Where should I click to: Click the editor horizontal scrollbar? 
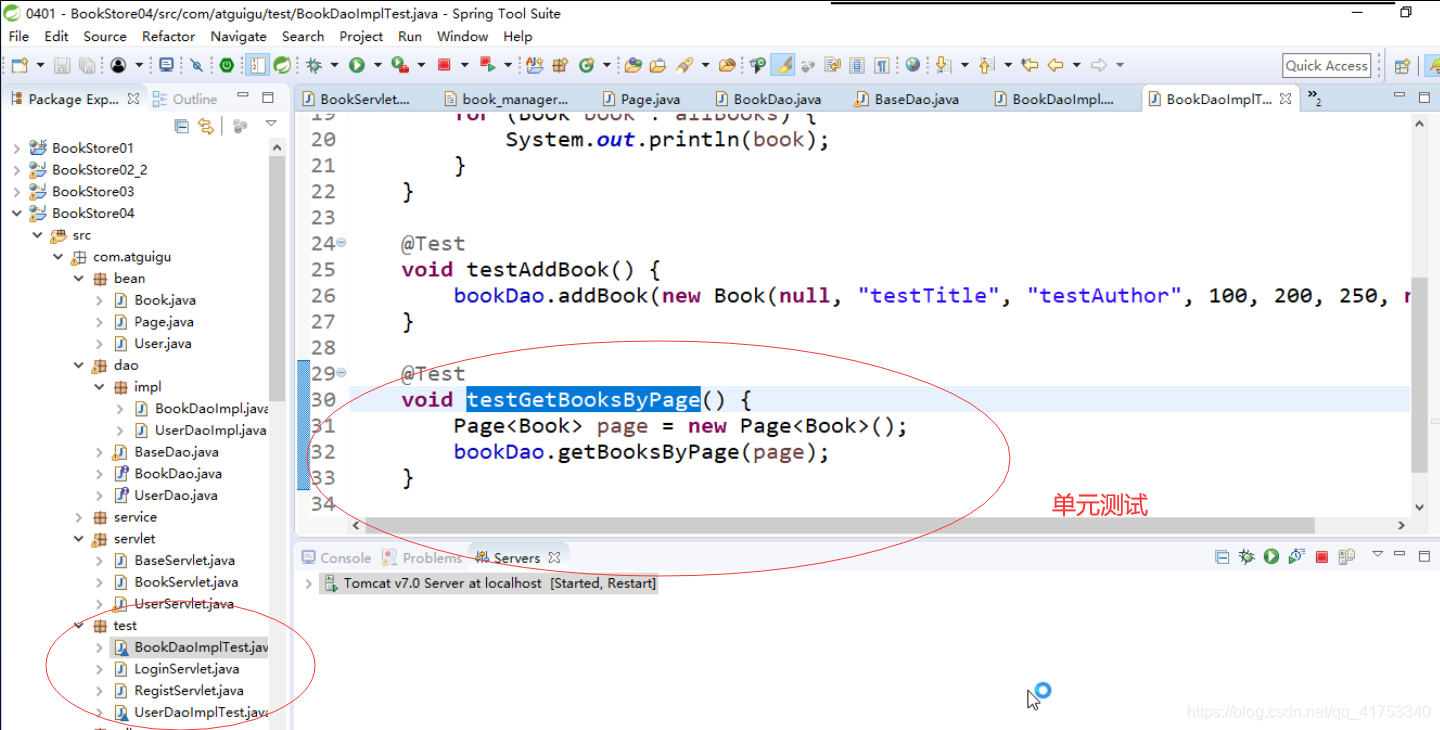pos(840,526)
